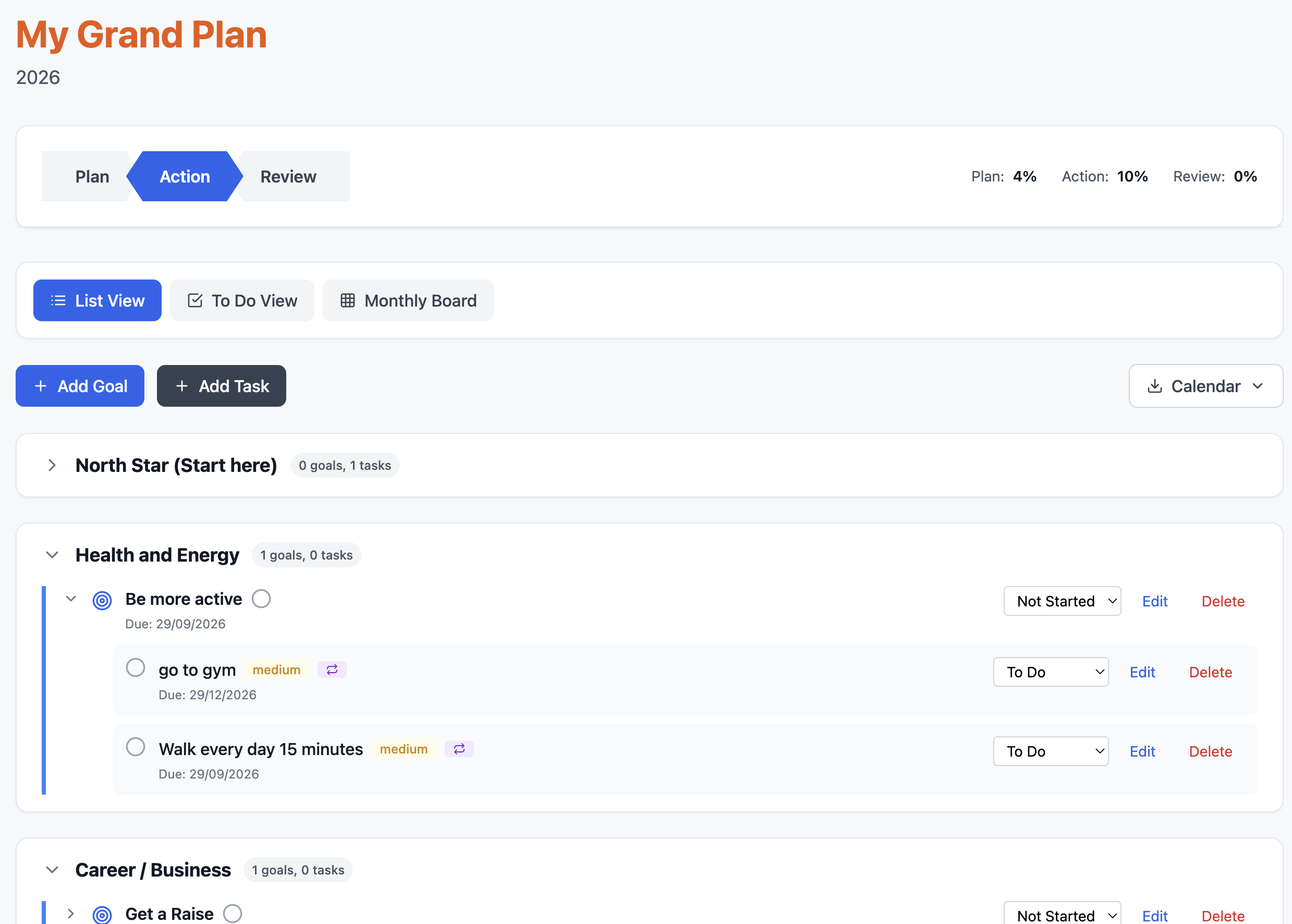The image size is (1292, 924).
Task: Toggle completion circle for Be more active
Action: tap(261, 599)
